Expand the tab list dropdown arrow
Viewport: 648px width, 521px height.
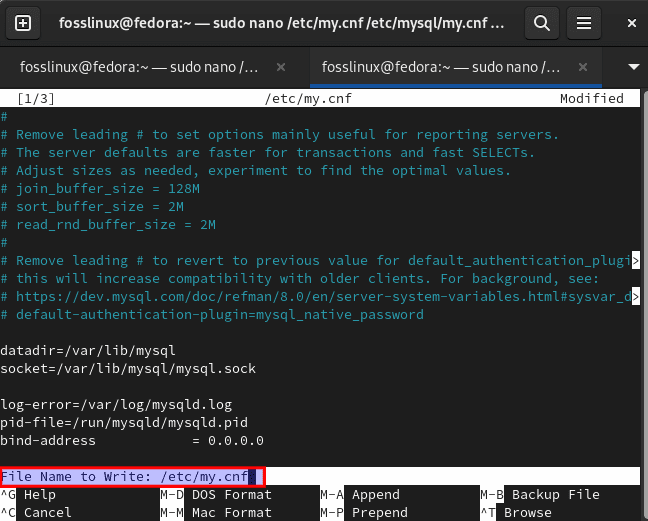[634, 67]
